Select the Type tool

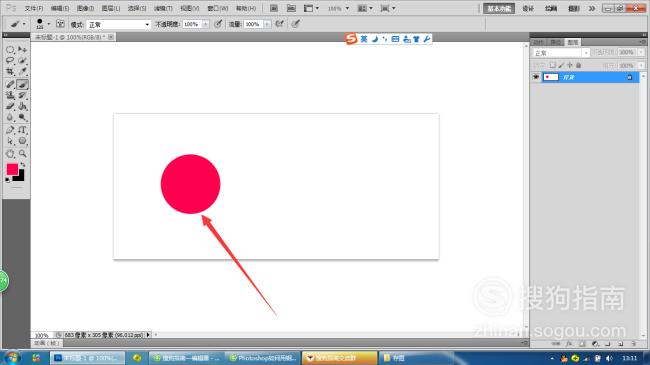coord(22,130)
